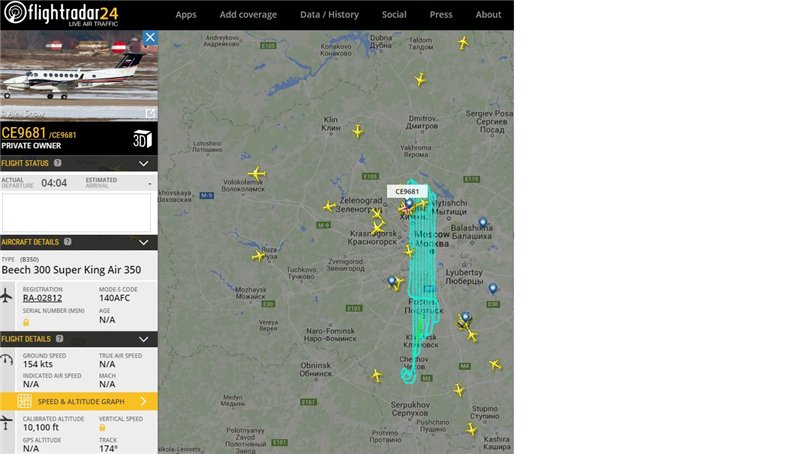This screenshot has height=454, width=800.
Task: Close the flight info panel
Action: (149, 37)
